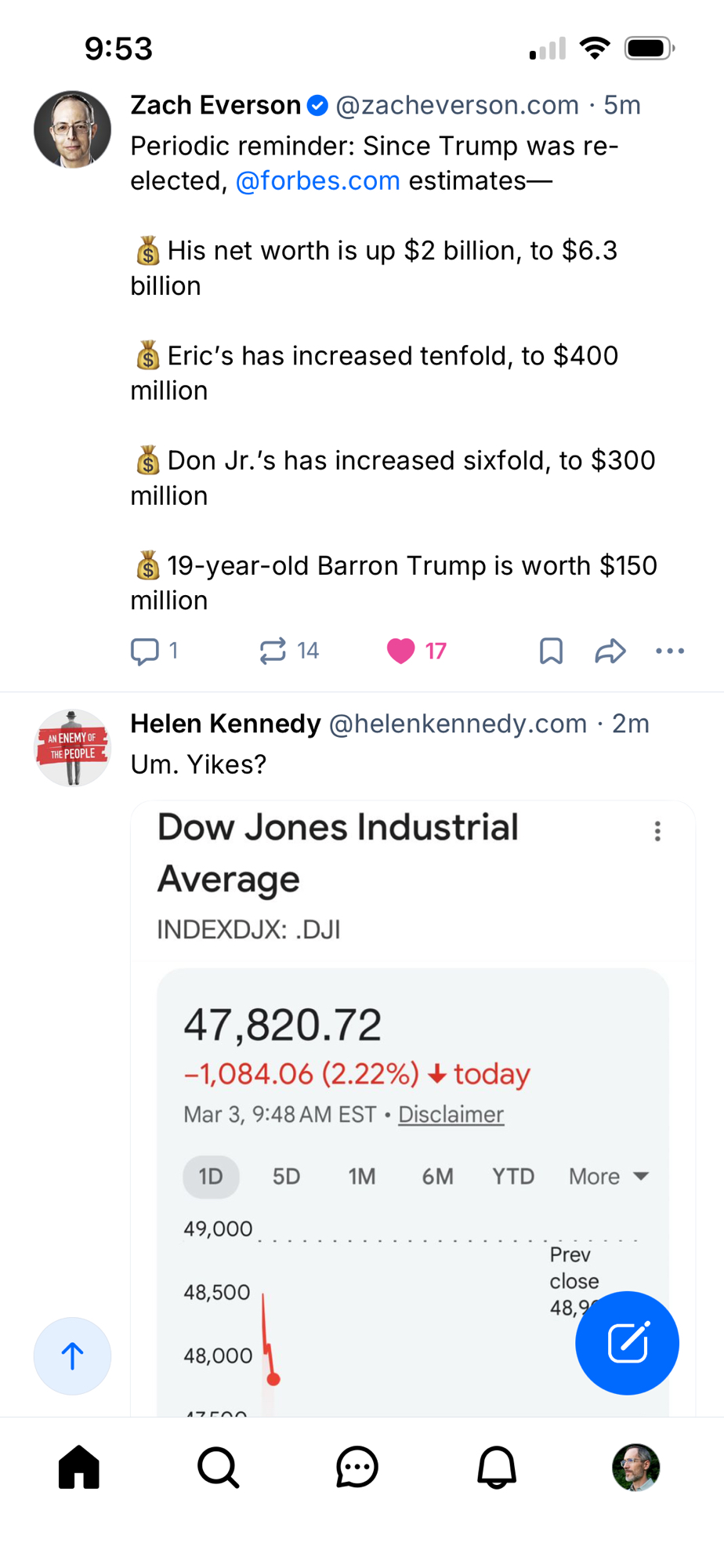This screenshot has height=1568, width=724.
Task: Open the @forbes.com mention link
Action: [x=318, y=181]
